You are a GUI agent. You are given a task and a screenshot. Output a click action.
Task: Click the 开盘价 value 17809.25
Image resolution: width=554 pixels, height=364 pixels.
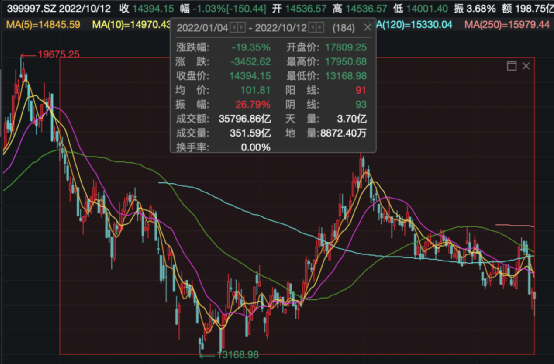pyautogui.click(x=346, y=47)
